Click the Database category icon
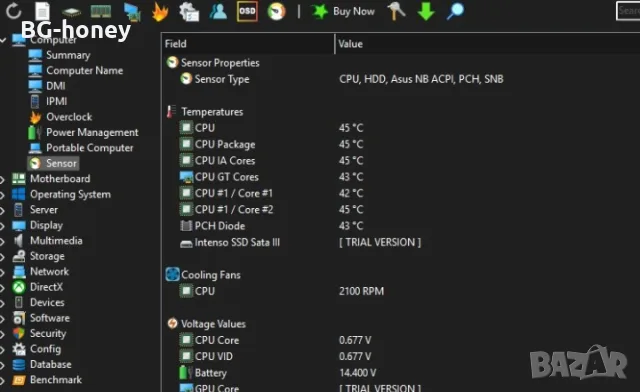 [19, 365]
